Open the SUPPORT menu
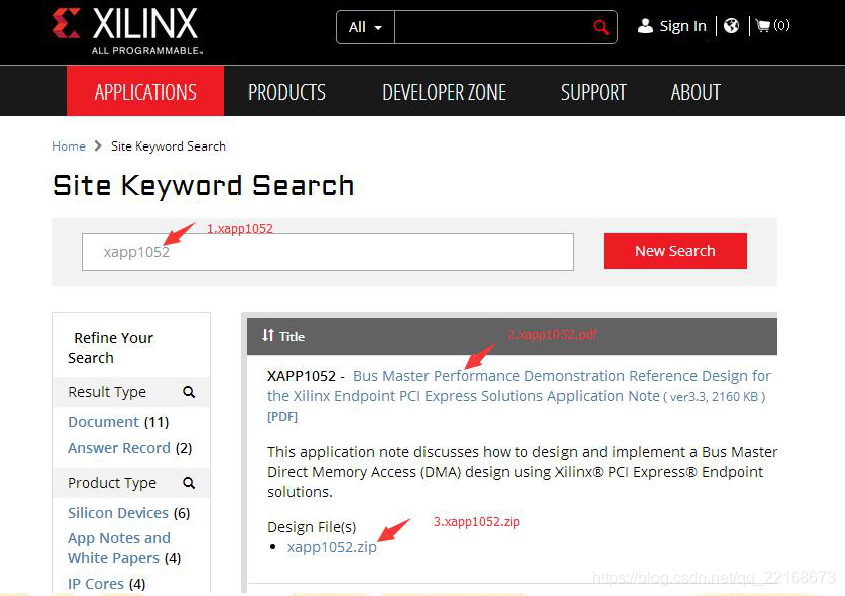845x596 pixels. (x=594, y=92)
